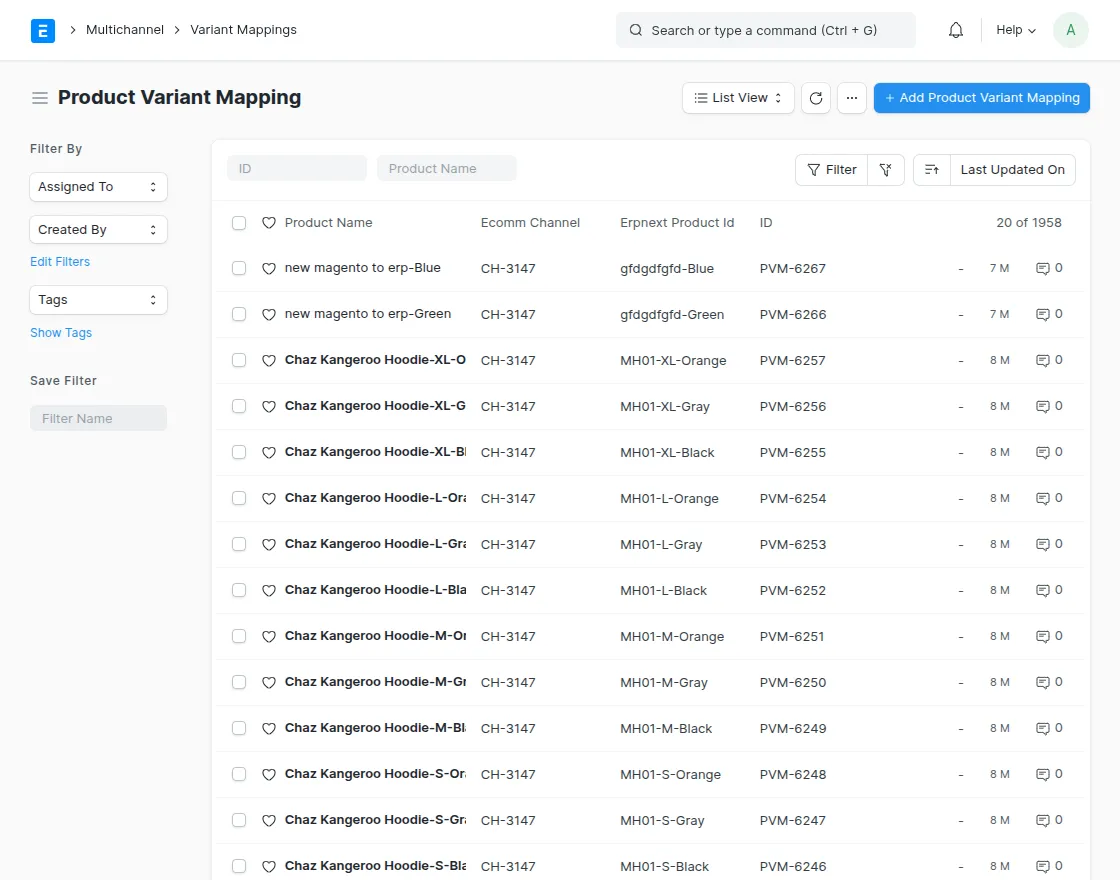Collapse the sidebar with the hamburger icon
Image resolution: width=1120 pixels, height=880 pixels.
coord(39,97)
